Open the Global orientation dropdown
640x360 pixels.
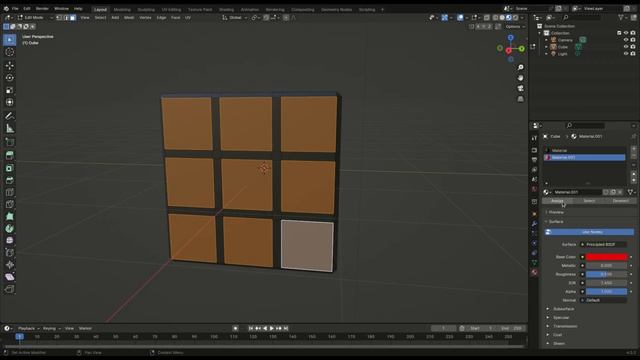point(235,18)
